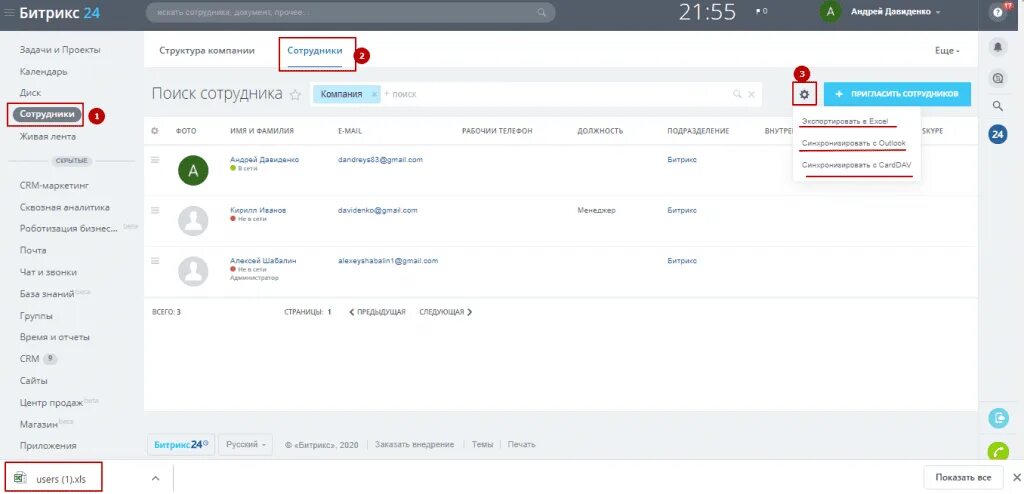Open the hamburger menu beside Битрикс 24 logo
The width and height of the screenshot is (1024, 494).
click(9, 12)
